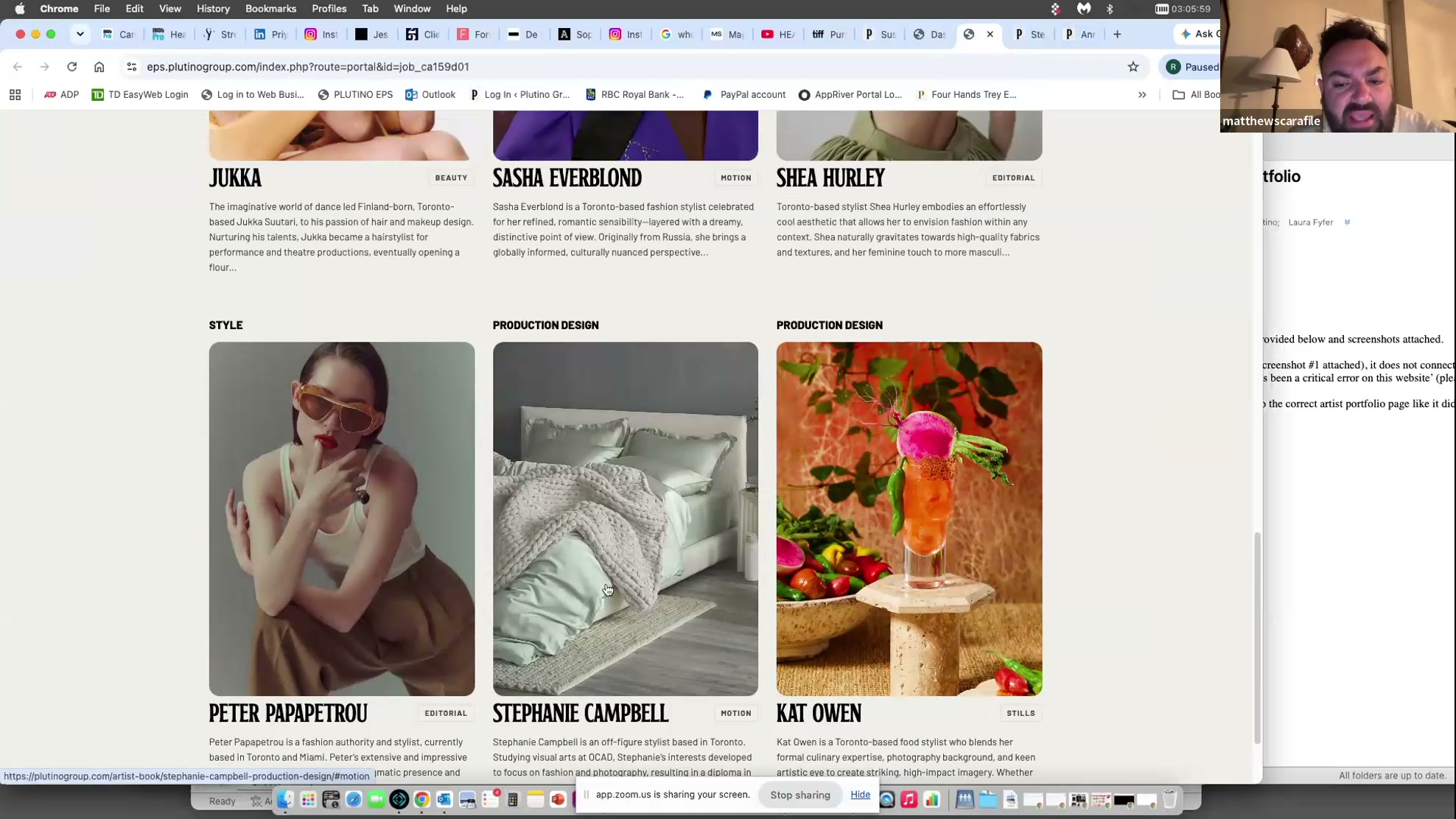Open Notes app from the Dock
Viewport: 1456px width, 819px height.
(536, 799)
